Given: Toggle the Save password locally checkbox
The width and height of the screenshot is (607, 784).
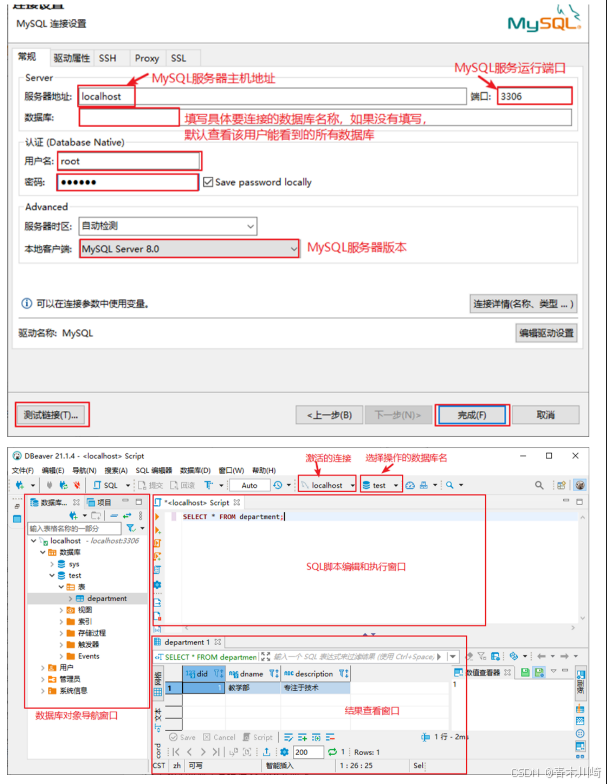Looking at the screenshot, I should (x=208, y=182).
